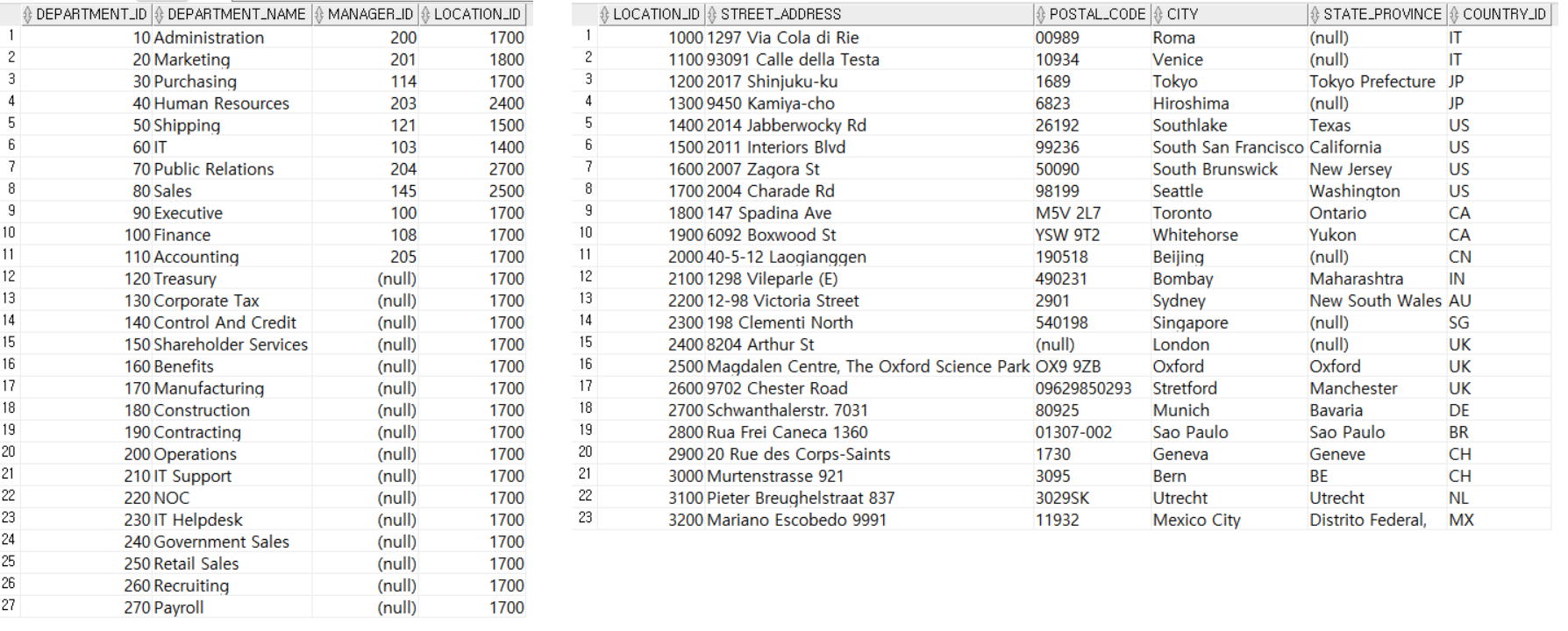Select the Tokyo Prefecture state cell
Screen dimensions: 1568x631
[1372, 82]
